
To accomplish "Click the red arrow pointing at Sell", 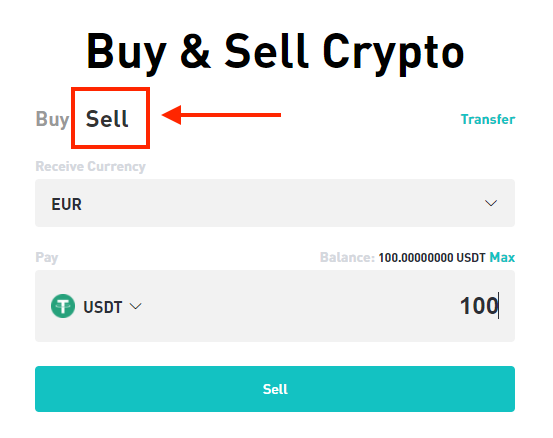I will pos(221,115).
